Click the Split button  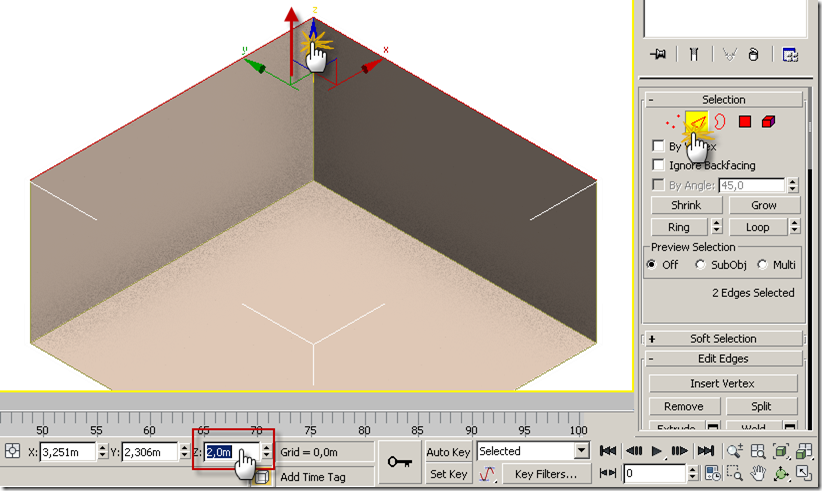coord(761,406)
